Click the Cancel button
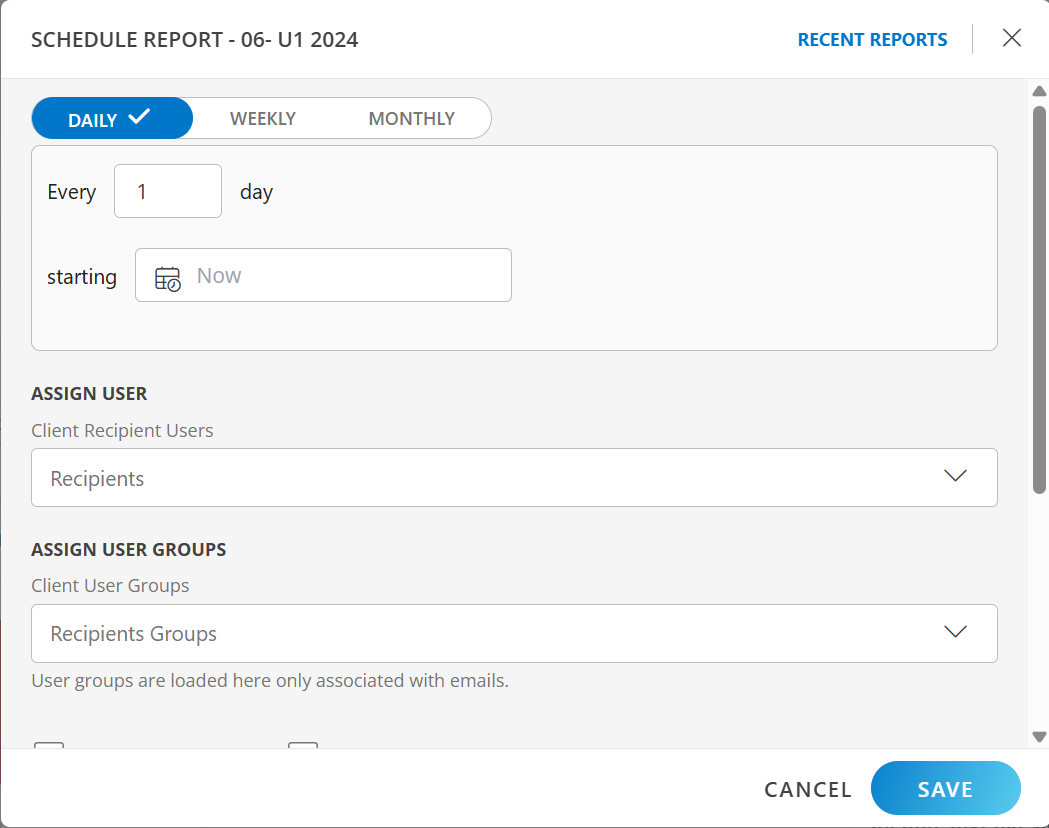The height and width of the screenshot is (828, 1049). 808,790
